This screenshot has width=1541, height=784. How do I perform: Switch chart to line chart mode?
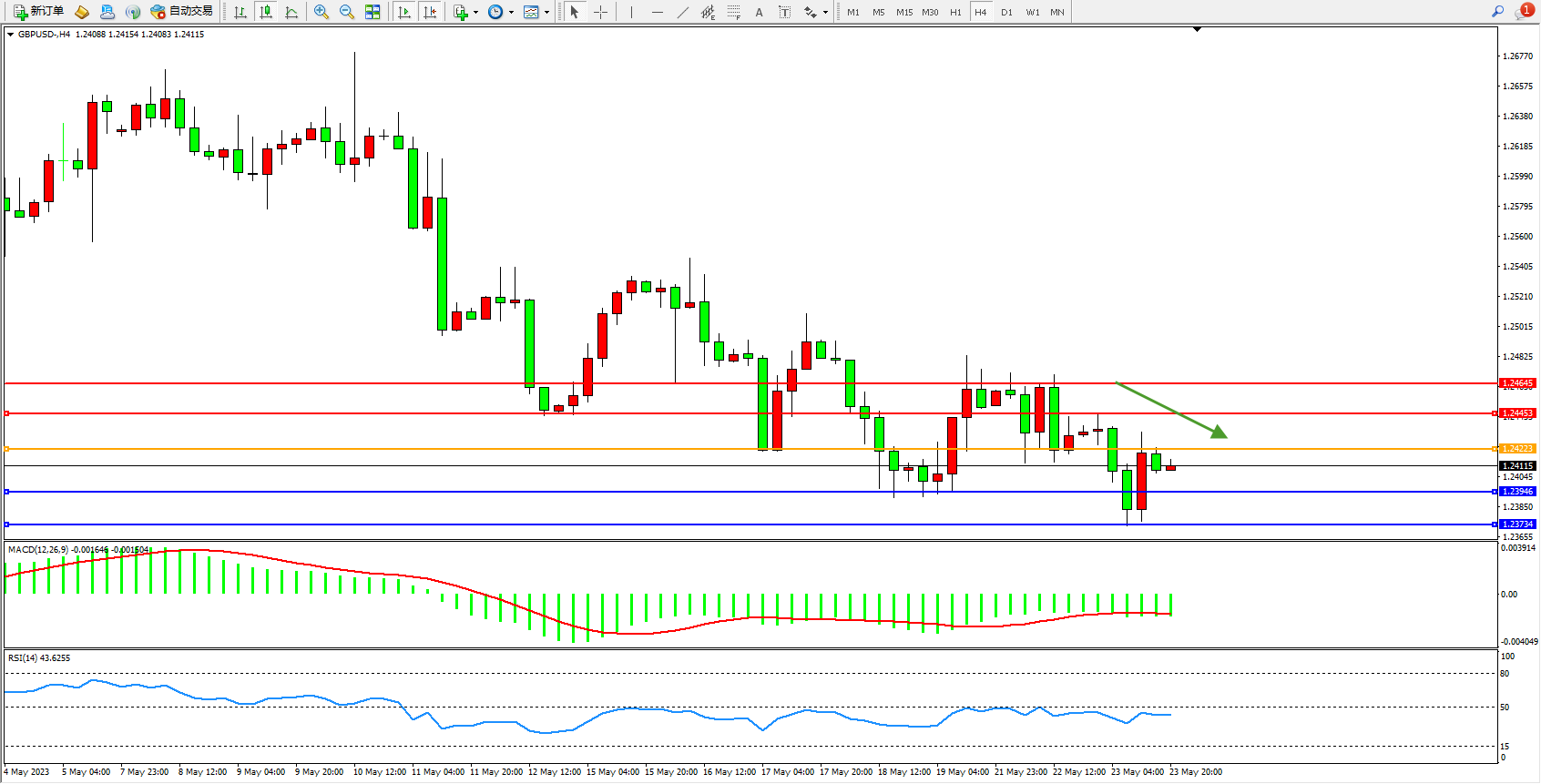click(x=291, y=12)
